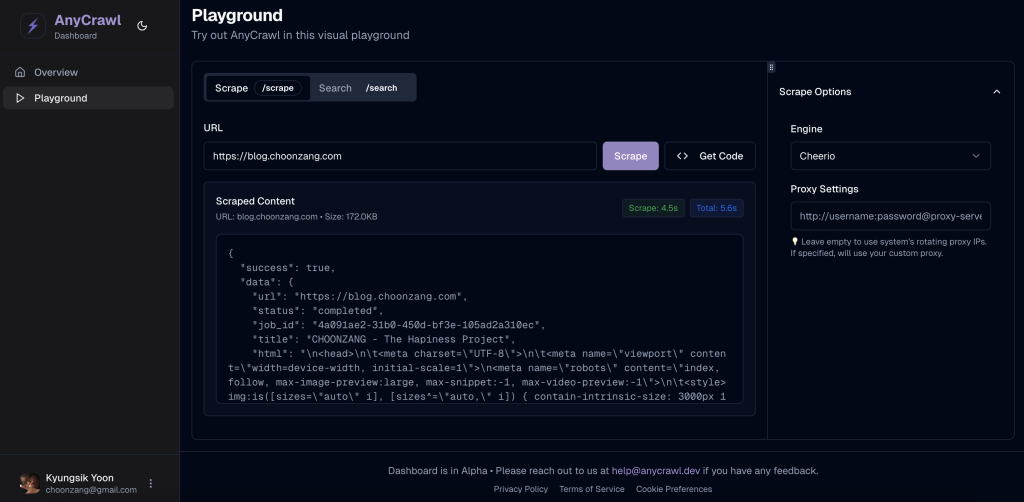This screenshot has width=1024, height=502.
Task: Open the Cookie Preferences link
Action: (x=674, y=489)
